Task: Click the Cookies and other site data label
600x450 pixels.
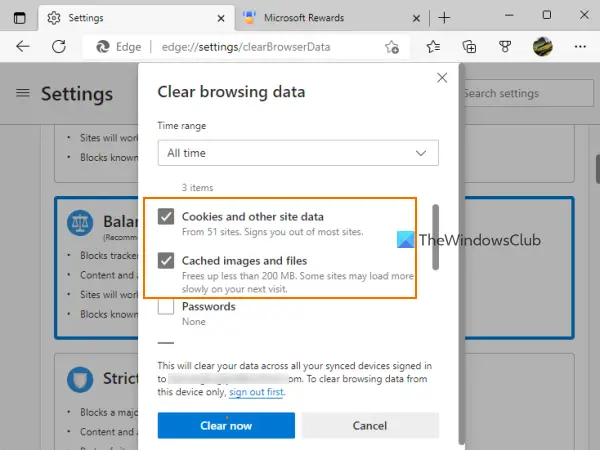Action: coord(253,217)
